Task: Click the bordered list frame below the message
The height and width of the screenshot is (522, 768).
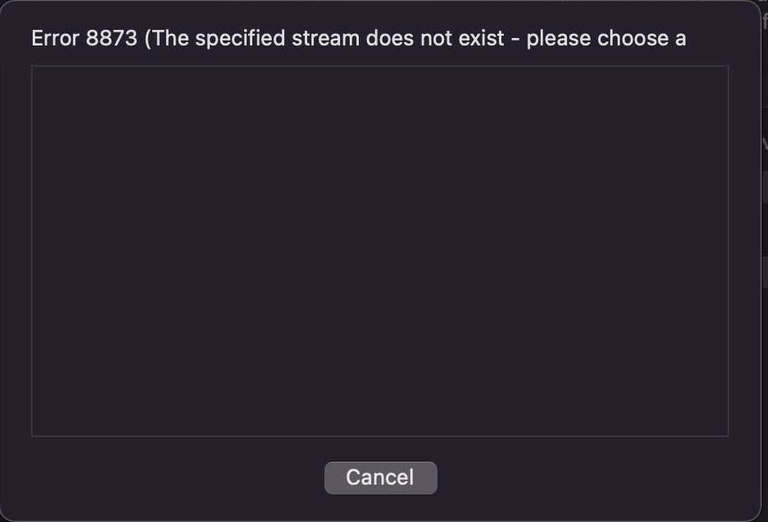Action: [x=380, y=251]
